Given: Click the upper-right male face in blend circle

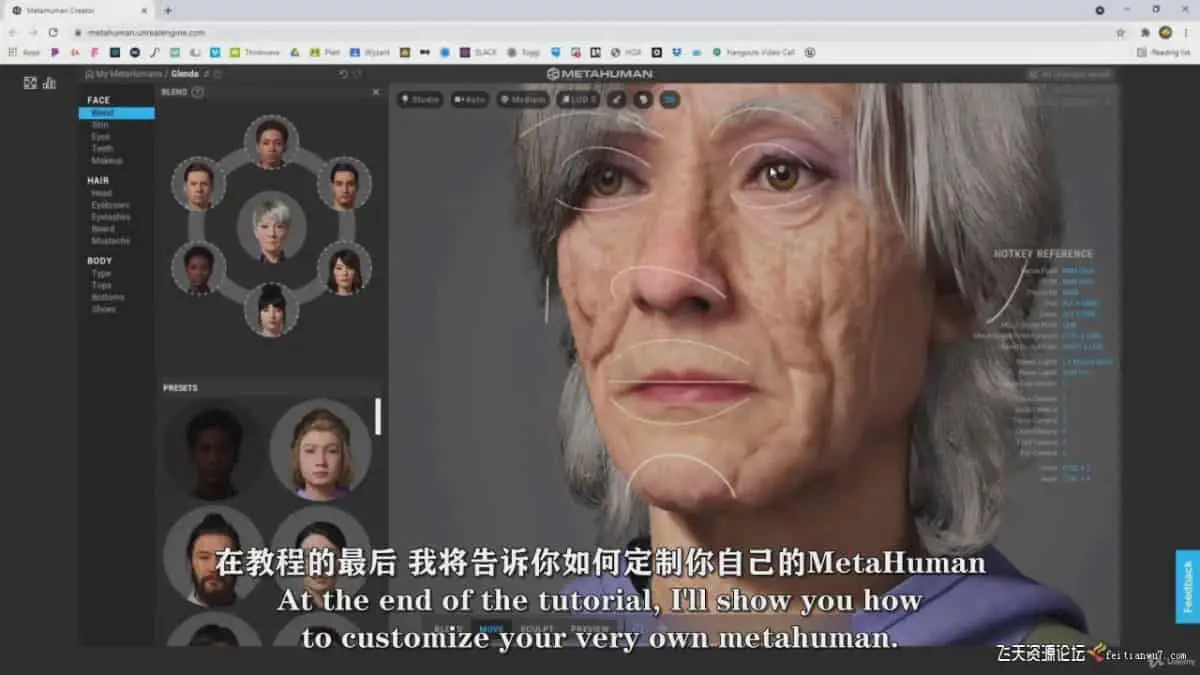Looking at the screenshot, I should tap(344, 184).
